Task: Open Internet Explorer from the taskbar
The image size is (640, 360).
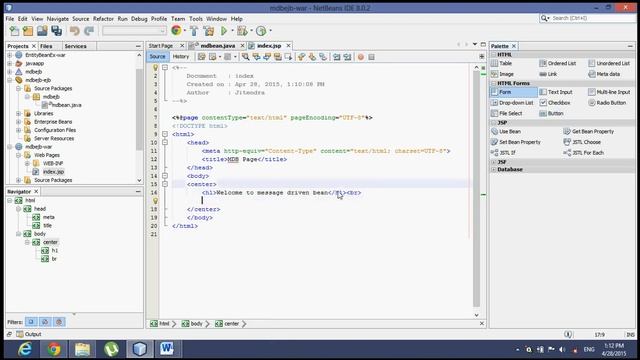Action: (25, 349)
